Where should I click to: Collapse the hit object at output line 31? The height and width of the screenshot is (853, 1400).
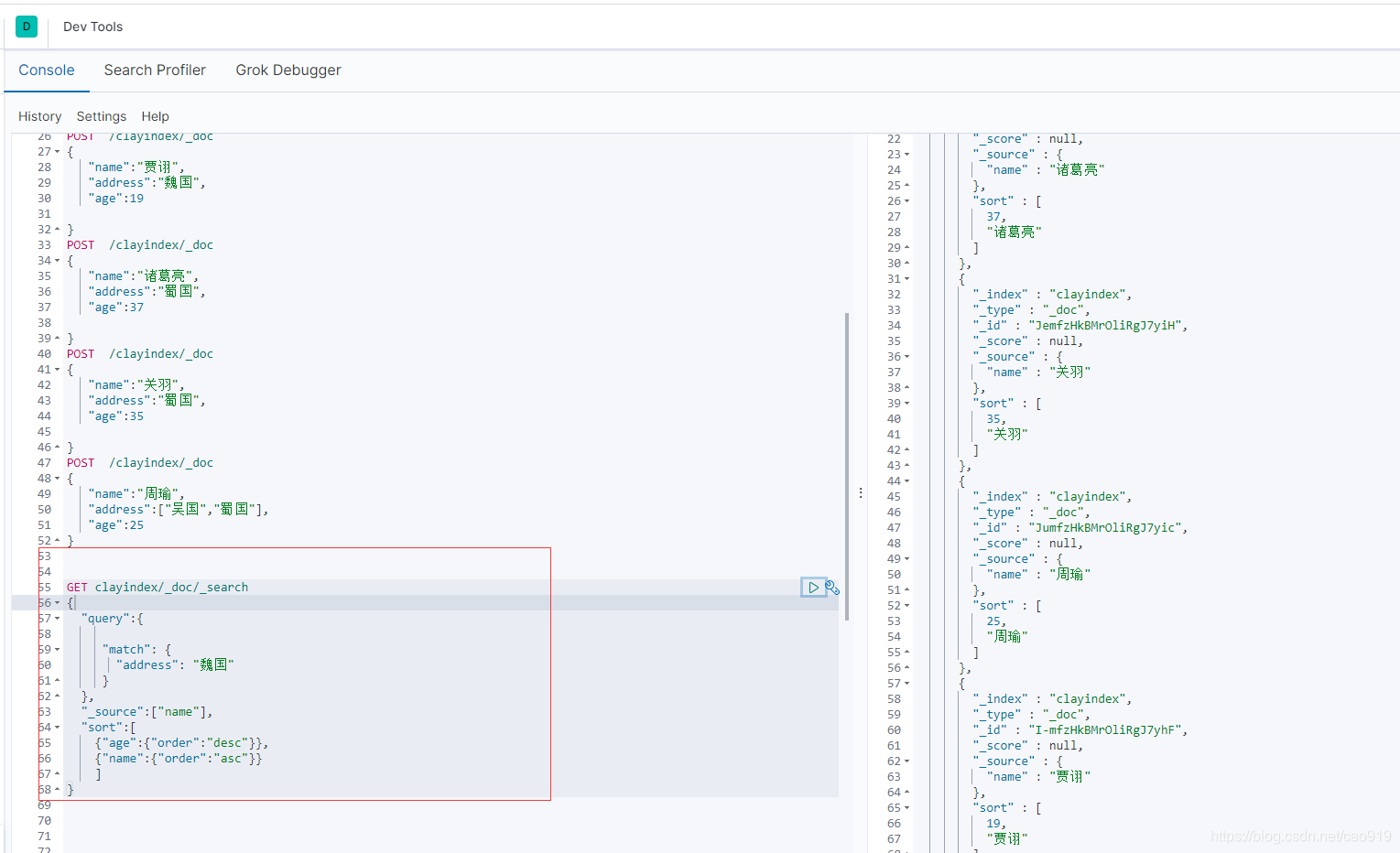pos(907,279)
